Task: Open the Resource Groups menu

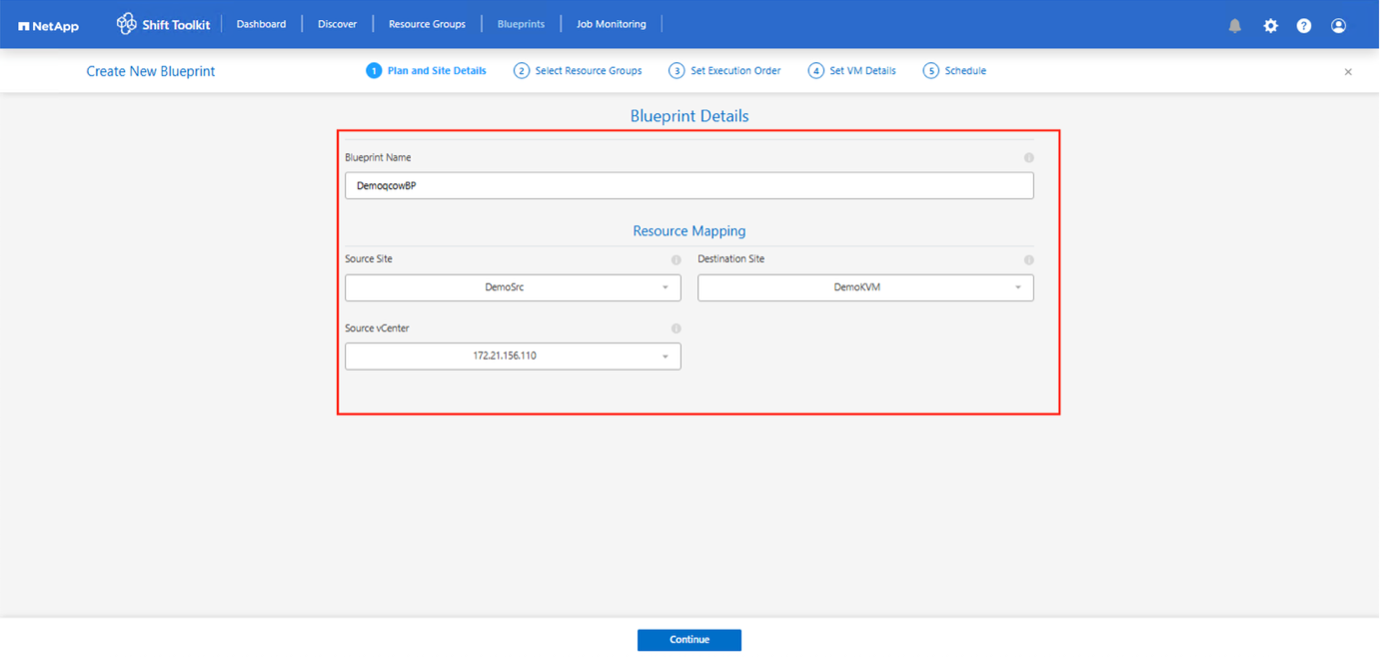Action: click(x=427, y=24)
